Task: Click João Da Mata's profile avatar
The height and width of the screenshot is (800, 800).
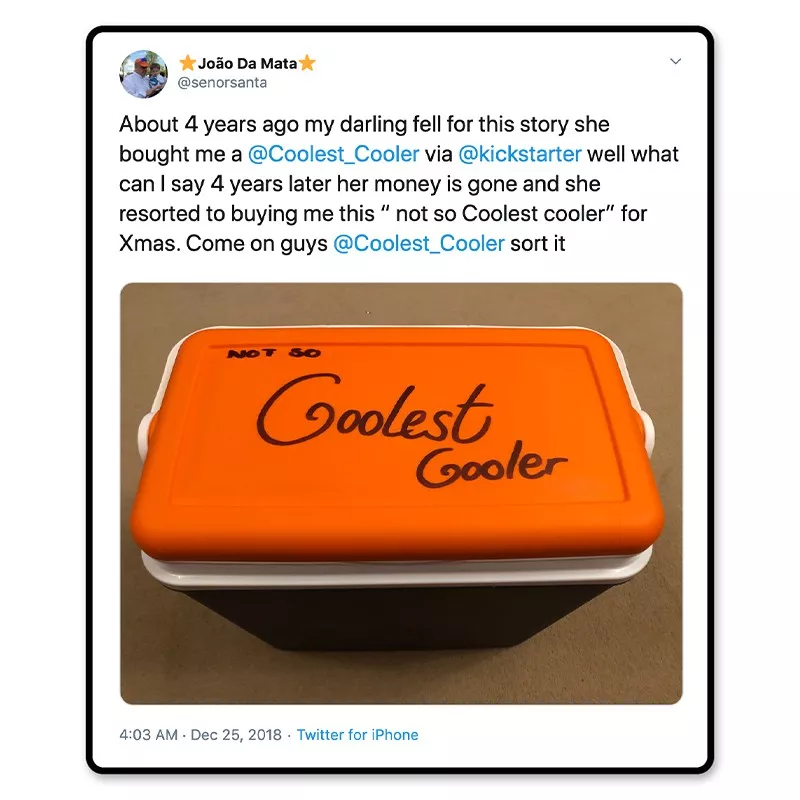Action: point(143,74)
